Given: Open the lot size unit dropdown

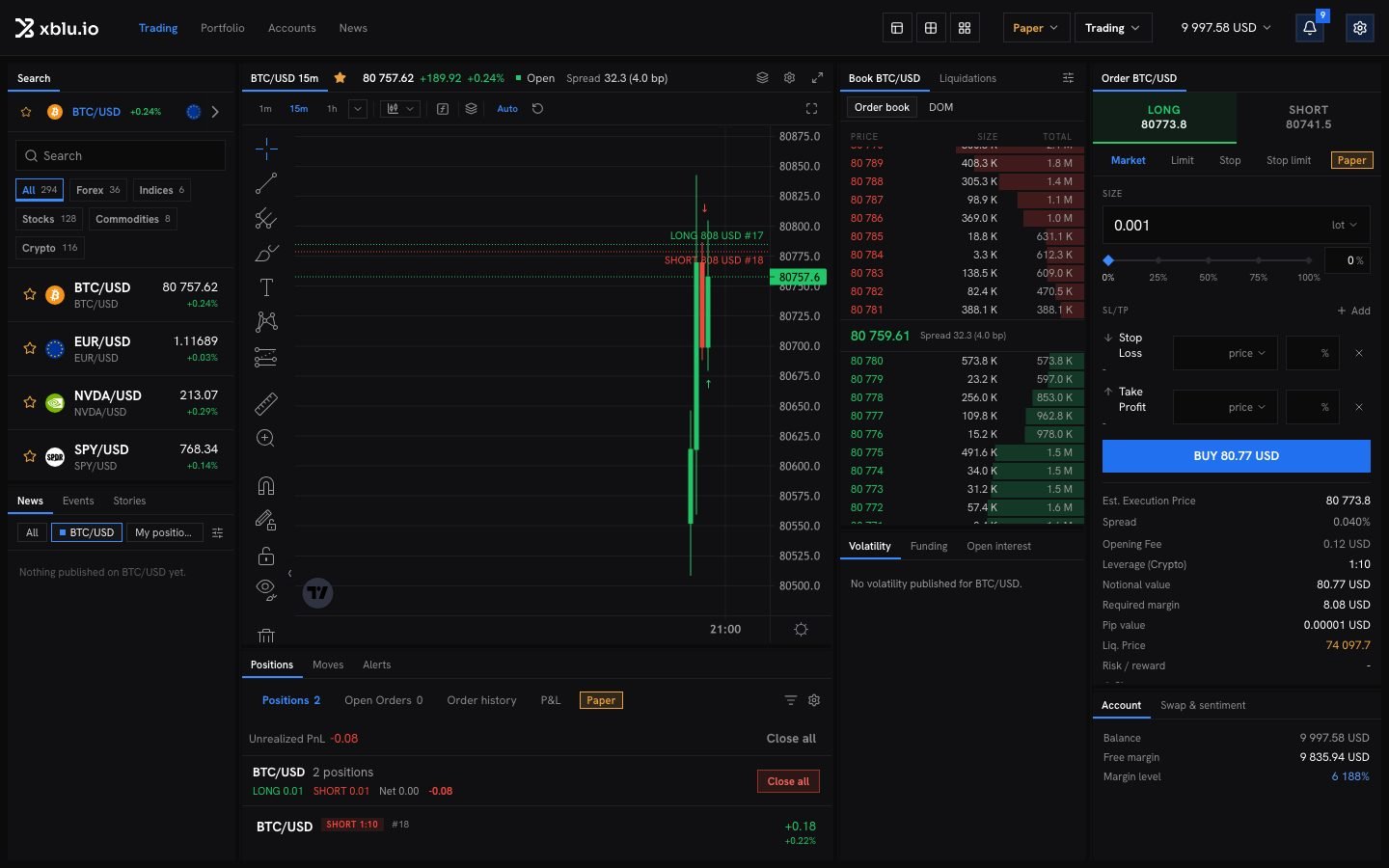Looking at the screenshot, I should tap(1345, 226).
